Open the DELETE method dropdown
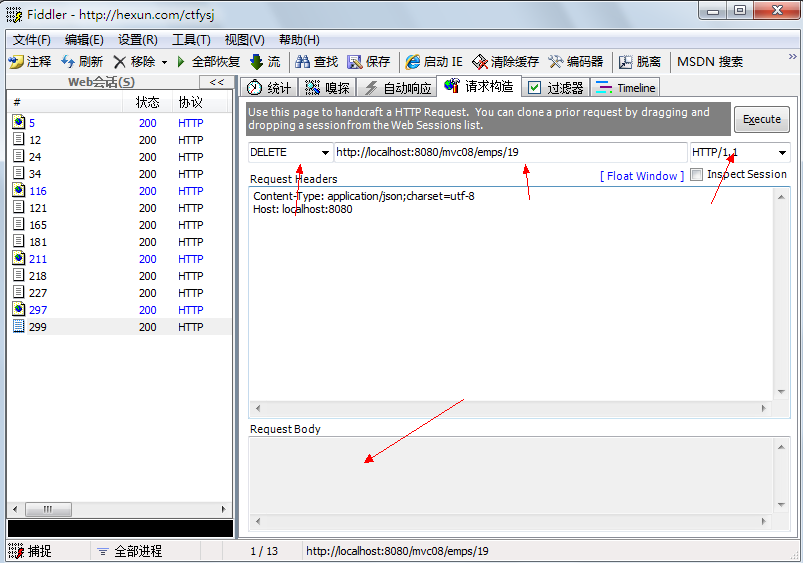Viewport: 803px width, 563px height. [325, 153]
